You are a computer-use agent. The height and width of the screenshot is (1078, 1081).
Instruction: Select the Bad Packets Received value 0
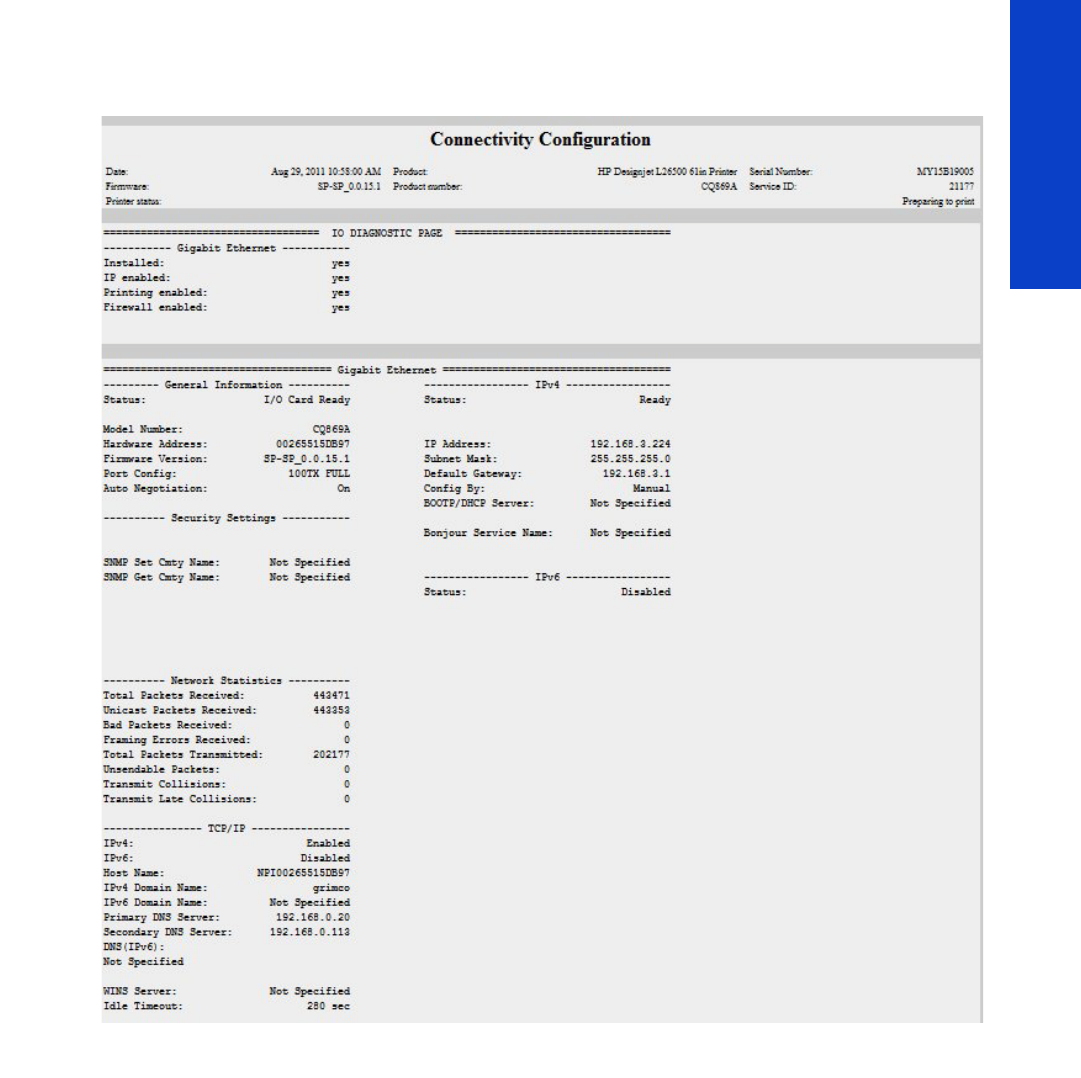tap(347, 725)
